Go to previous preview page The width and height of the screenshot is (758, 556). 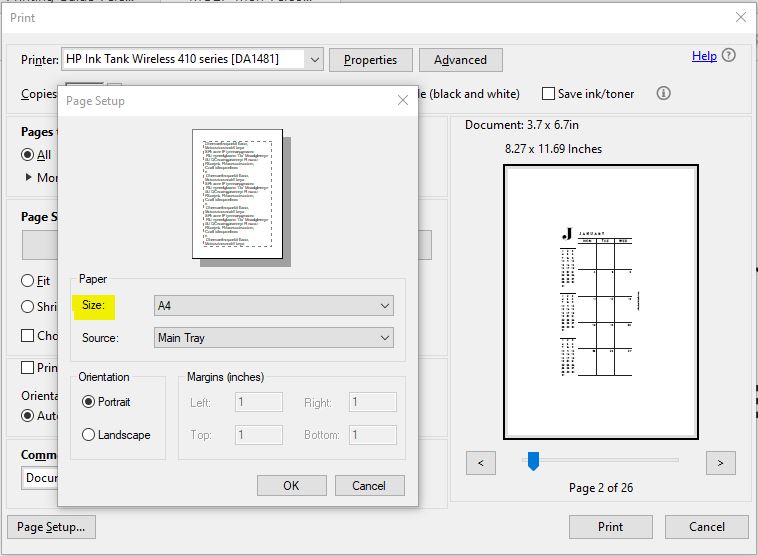coord(481,463)
